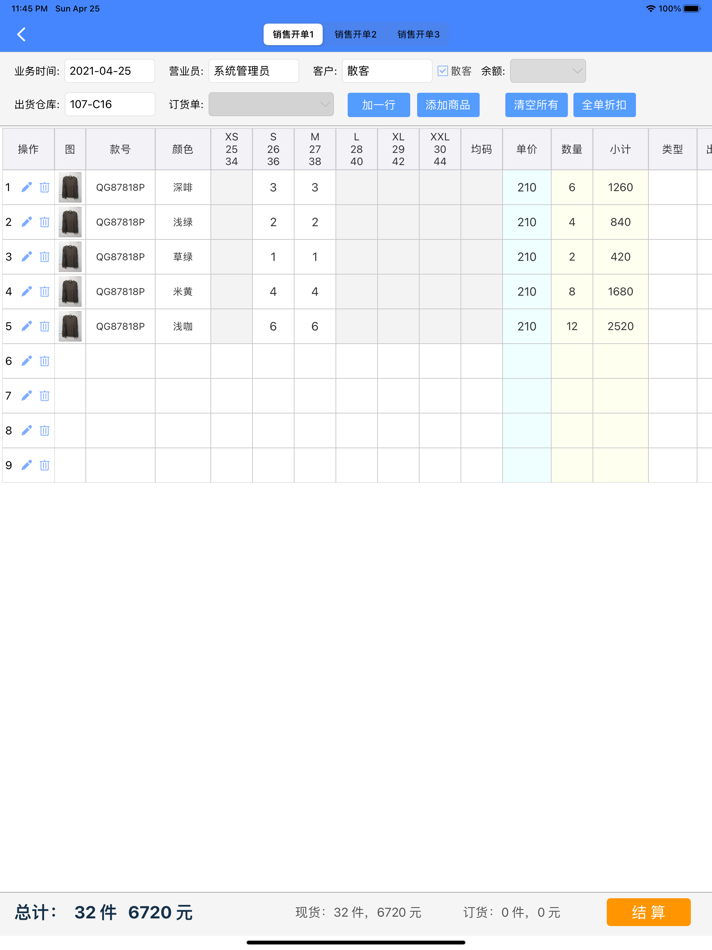The height and width of the screenshot is (950, 712).
Task: Open product image for 深啡 row
Action: point(70,187)
